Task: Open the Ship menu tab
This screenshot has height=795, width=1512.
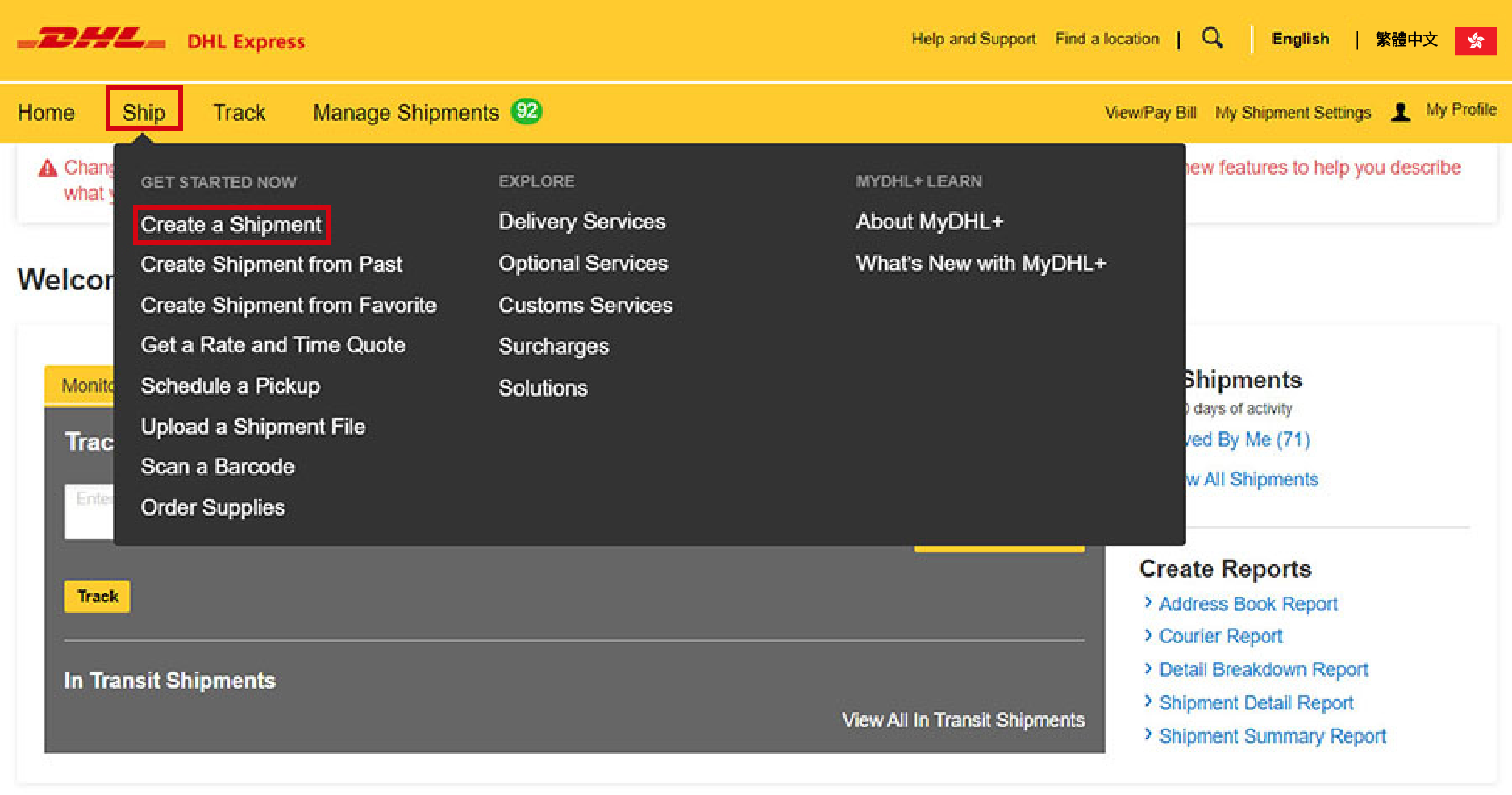Action: click(x=144, y=111)
